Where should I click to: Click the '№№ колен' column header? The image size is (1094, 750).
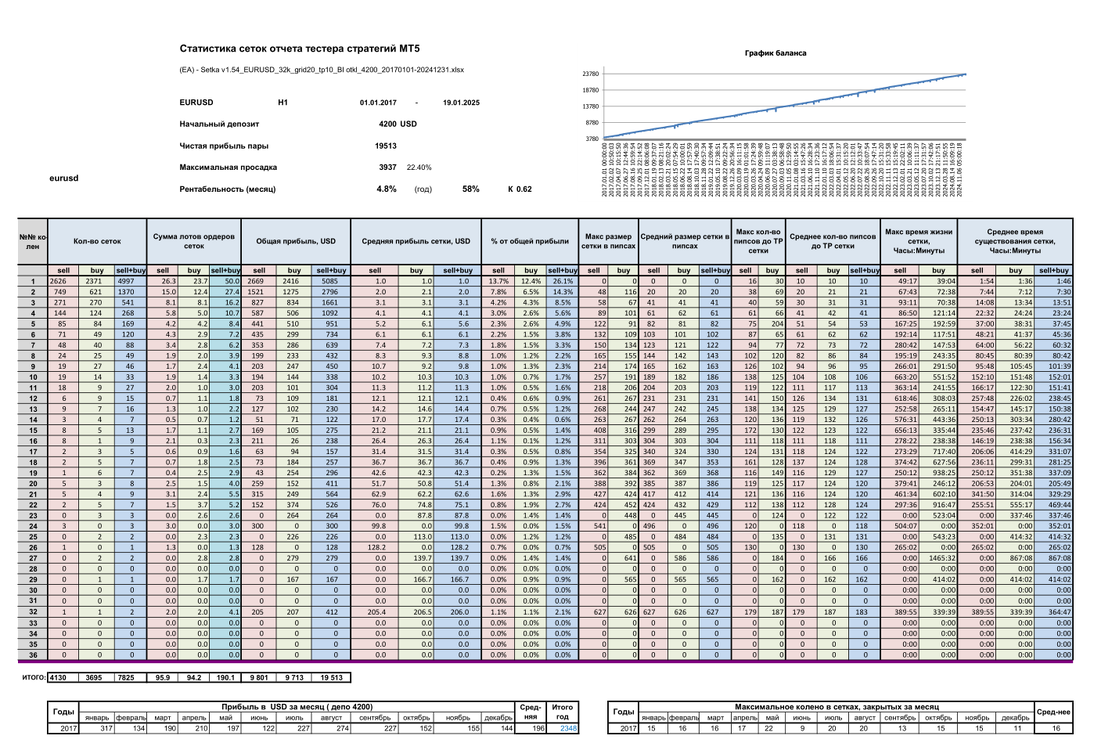[33, 241]
